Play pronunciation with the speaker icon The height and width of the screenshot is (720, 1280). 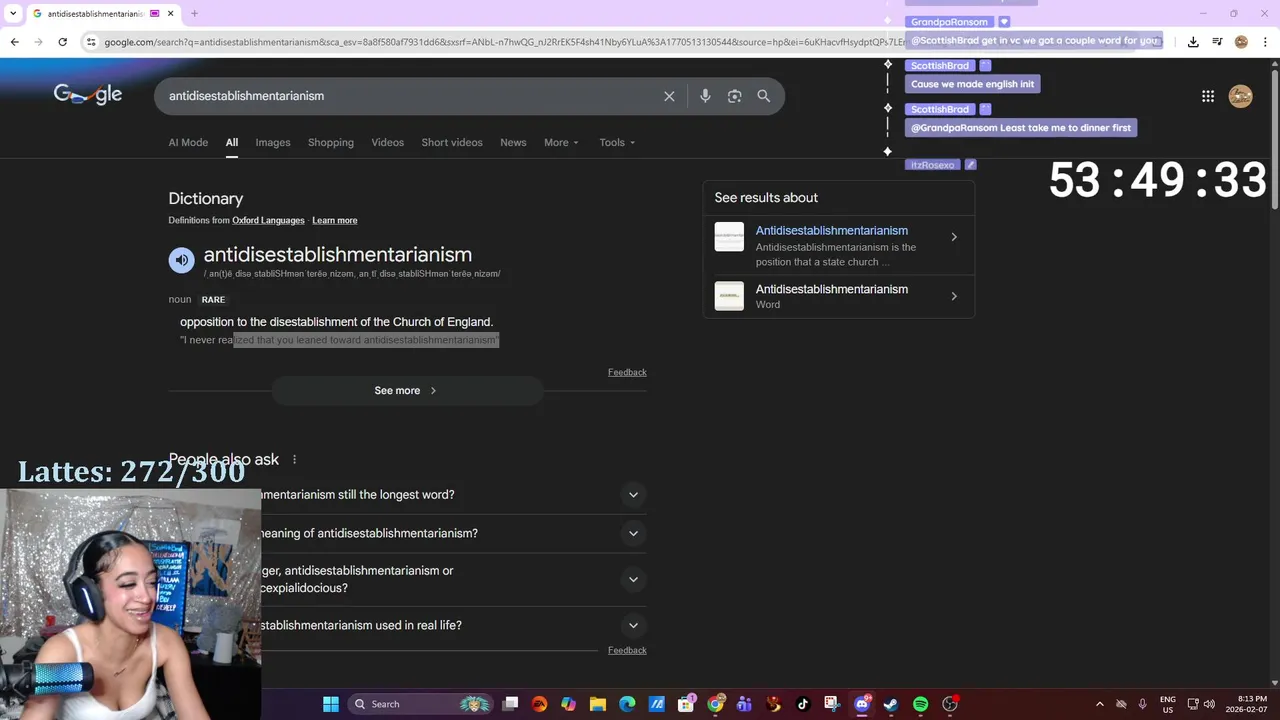(181, 260)
